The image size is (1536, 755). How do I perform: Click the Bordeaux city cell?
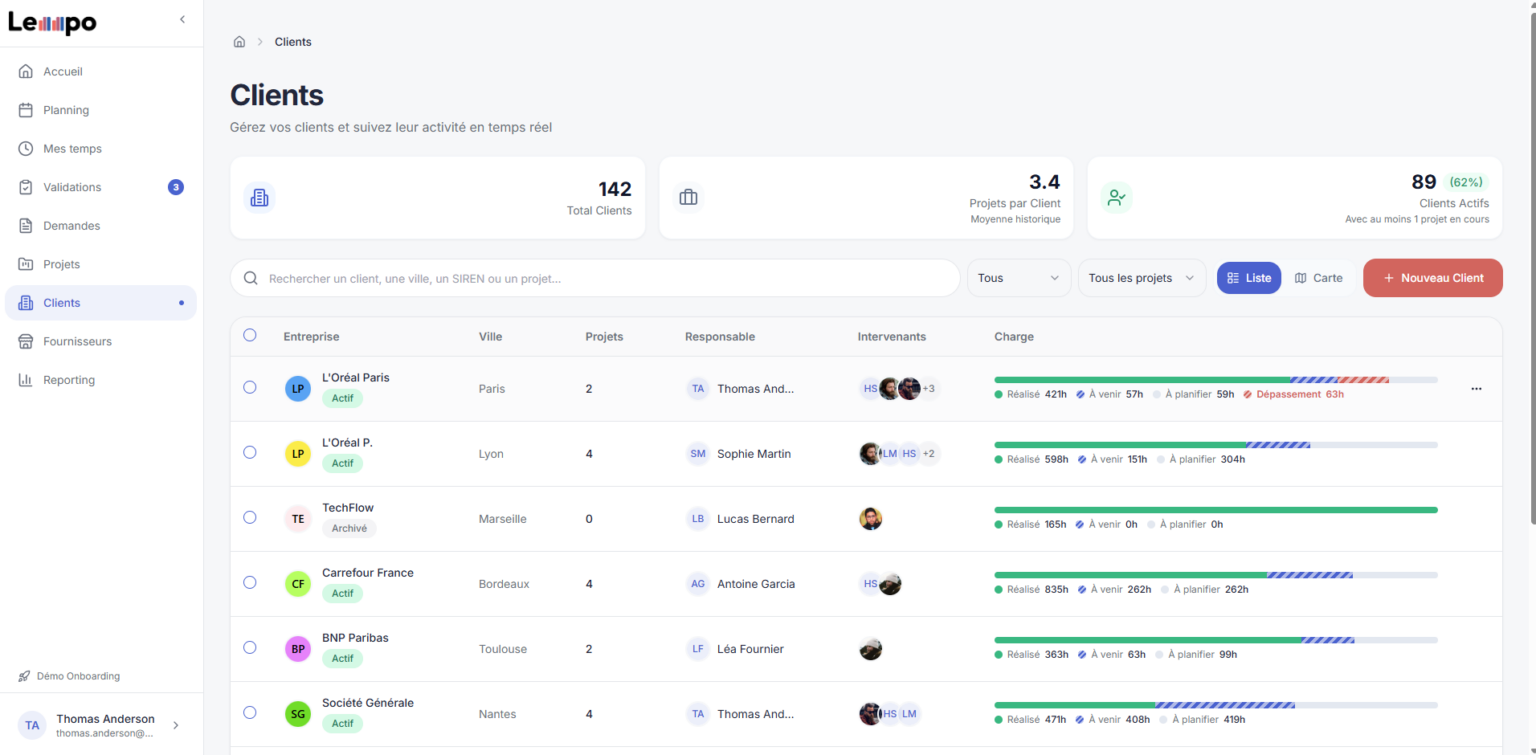(504, 584)
